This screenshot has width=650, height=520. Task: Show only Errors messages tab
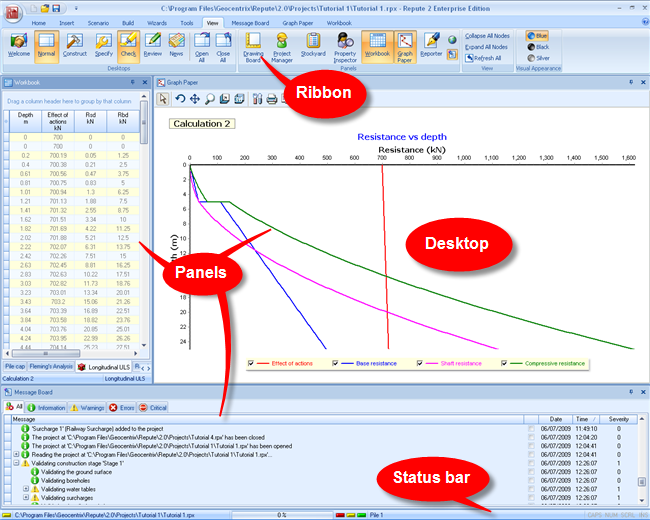point(121,408)
